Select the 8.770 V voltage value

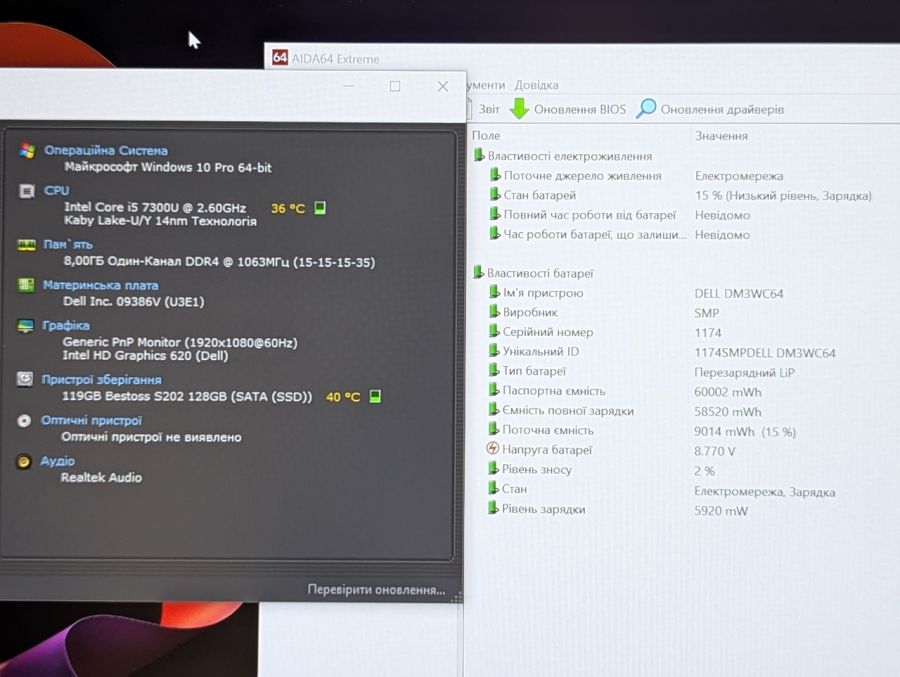pos(715,451)
